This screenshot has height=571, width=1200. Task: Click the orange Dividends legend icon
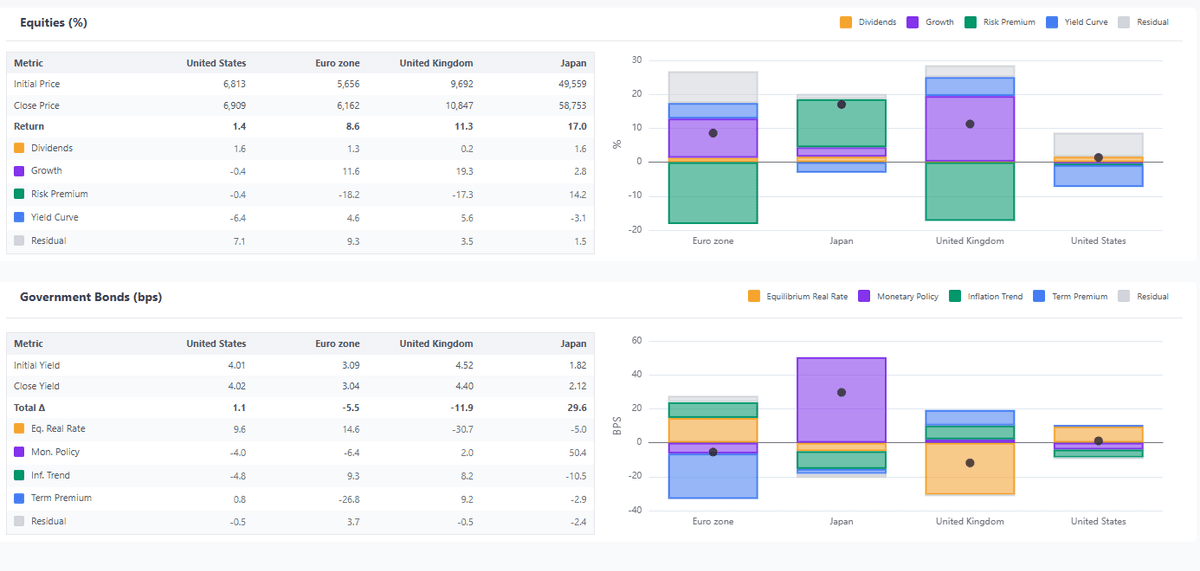tap(845, 22)
